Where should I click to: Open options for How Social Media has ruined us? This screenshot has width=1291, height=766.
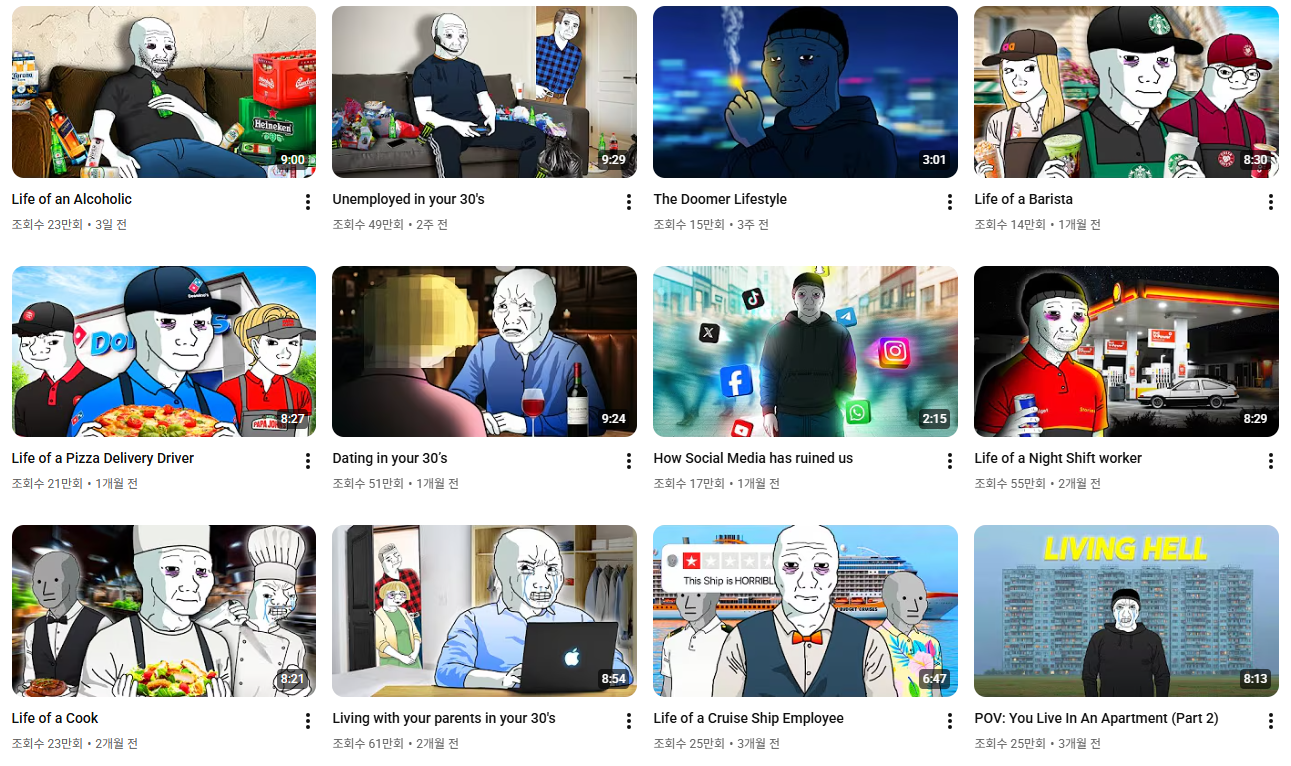[x=950, y=461]
